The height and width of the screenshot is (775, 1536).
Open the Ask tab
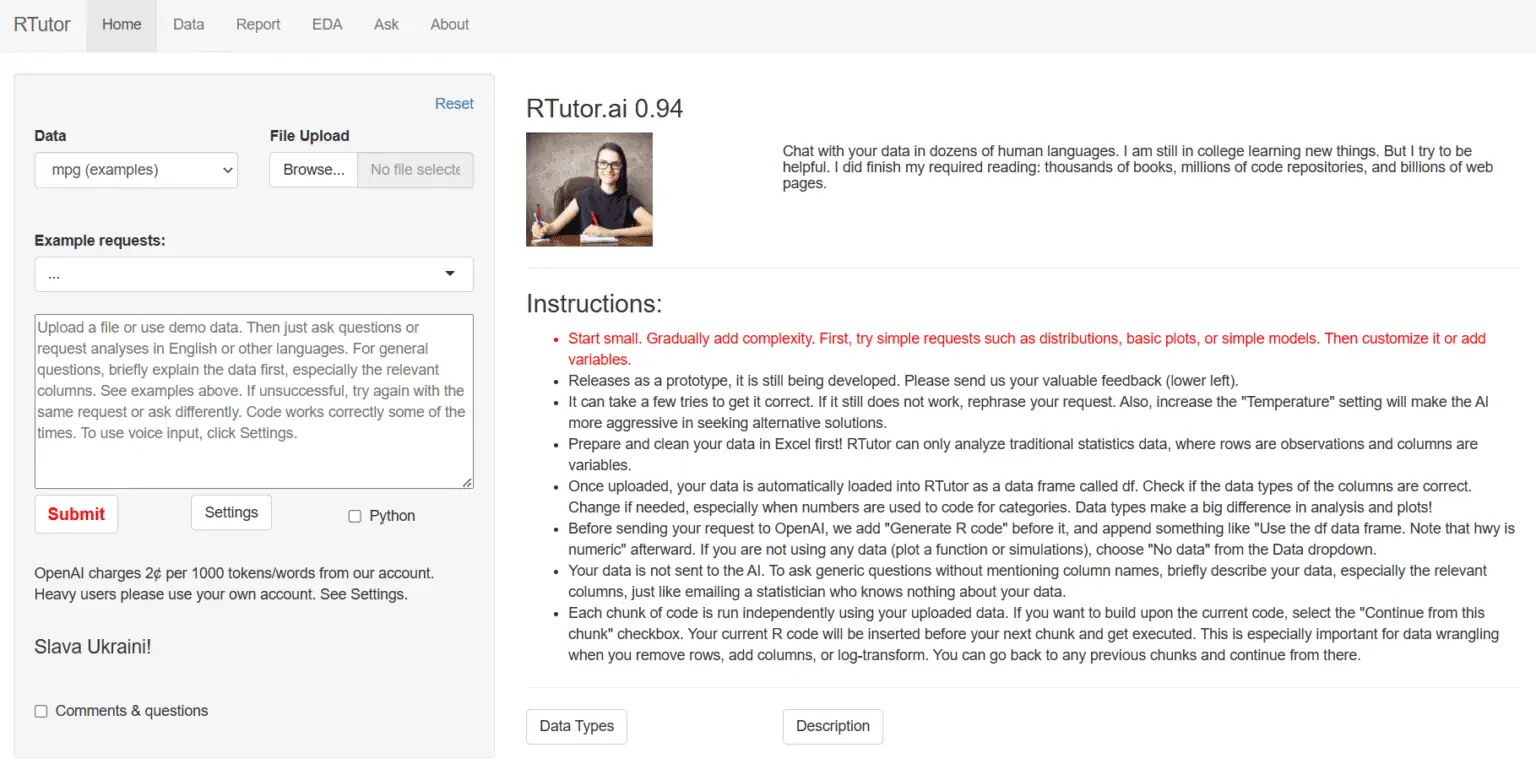[x=386, y=24]
